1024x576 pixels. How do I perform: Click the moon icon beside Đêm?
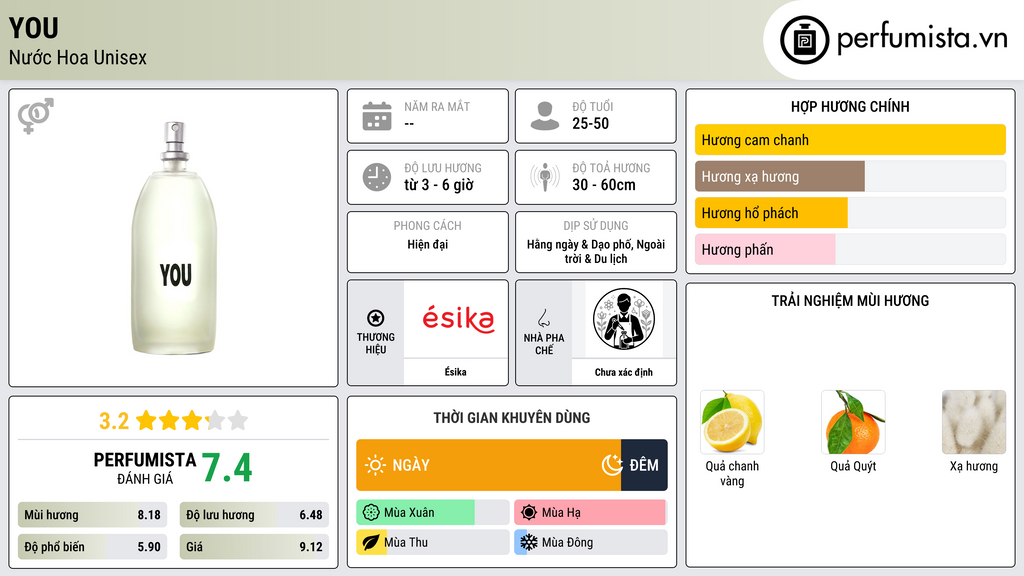[612, 465]
